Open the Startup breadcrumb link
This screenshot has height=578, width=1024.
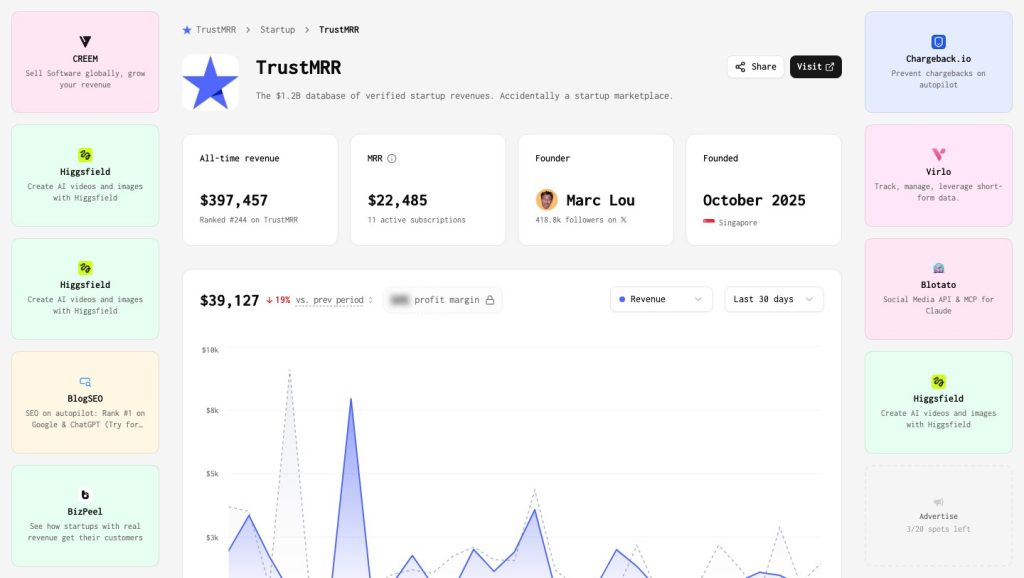point(278,30)
